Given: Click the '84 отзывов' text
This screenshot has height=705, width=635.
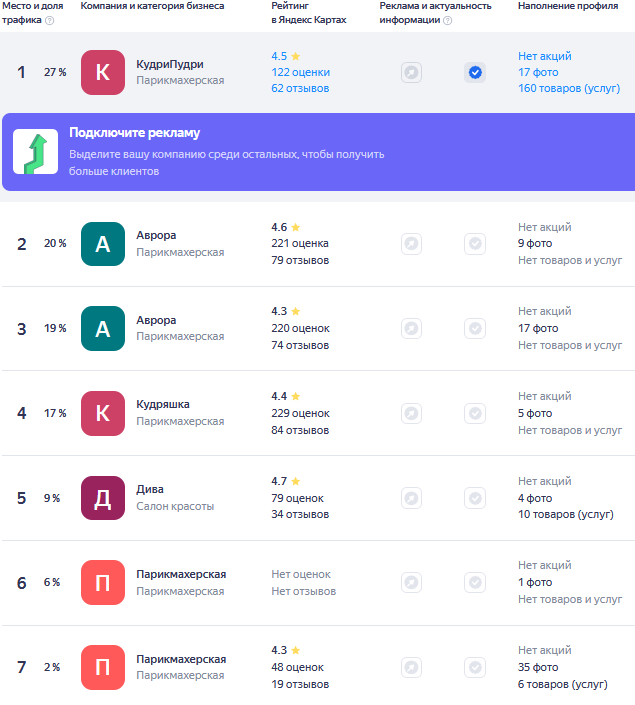Looking at the screenshot, I should click(x=300, y=430).
